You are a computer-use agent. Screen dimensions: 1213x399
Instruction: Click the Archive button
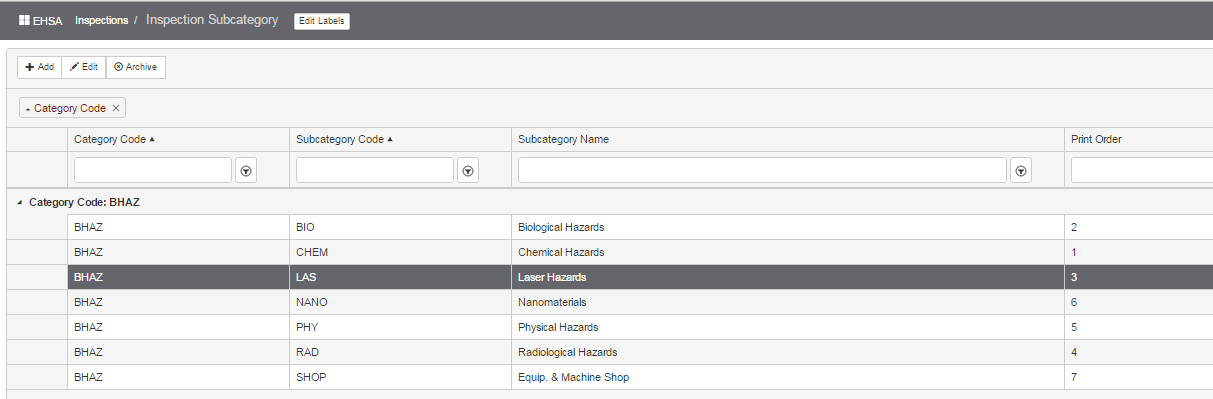(136, 67)
